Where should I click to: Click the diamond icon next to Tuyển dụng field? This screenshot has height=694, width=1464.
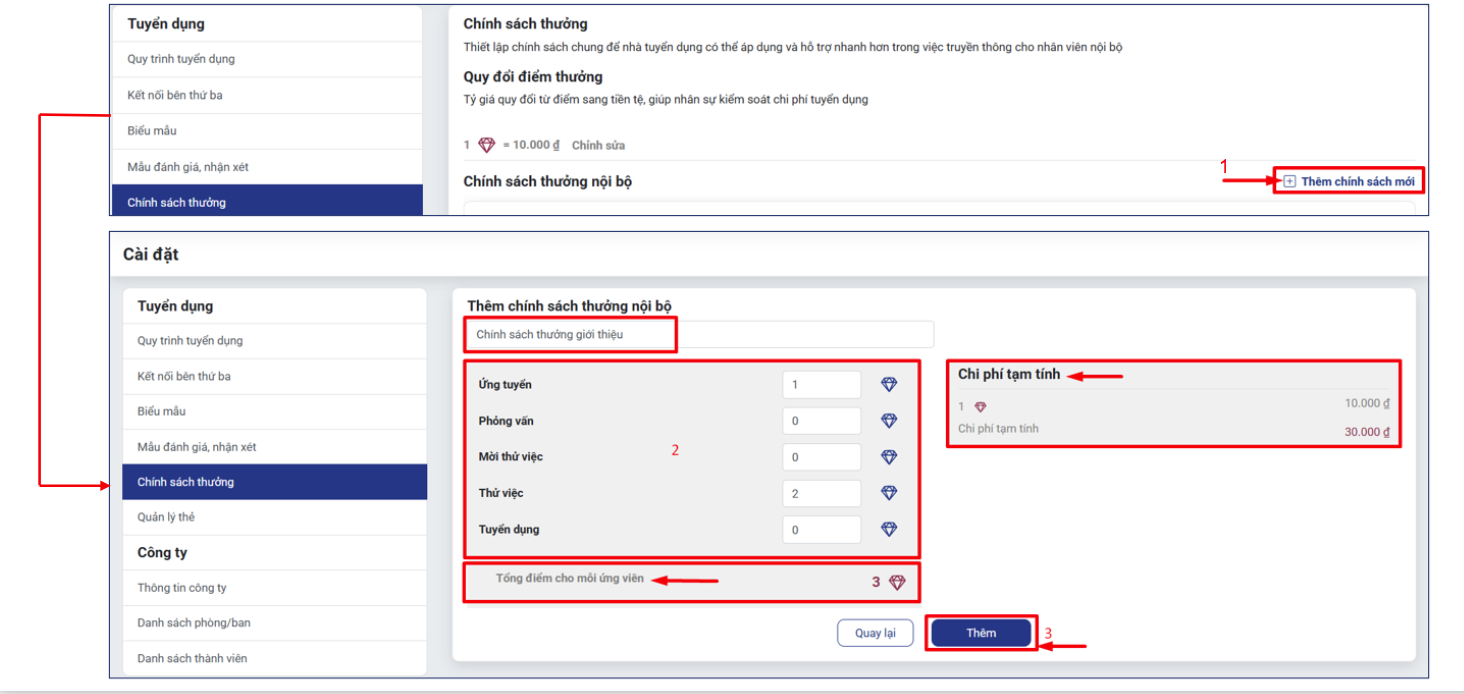[x=889, y=529]
